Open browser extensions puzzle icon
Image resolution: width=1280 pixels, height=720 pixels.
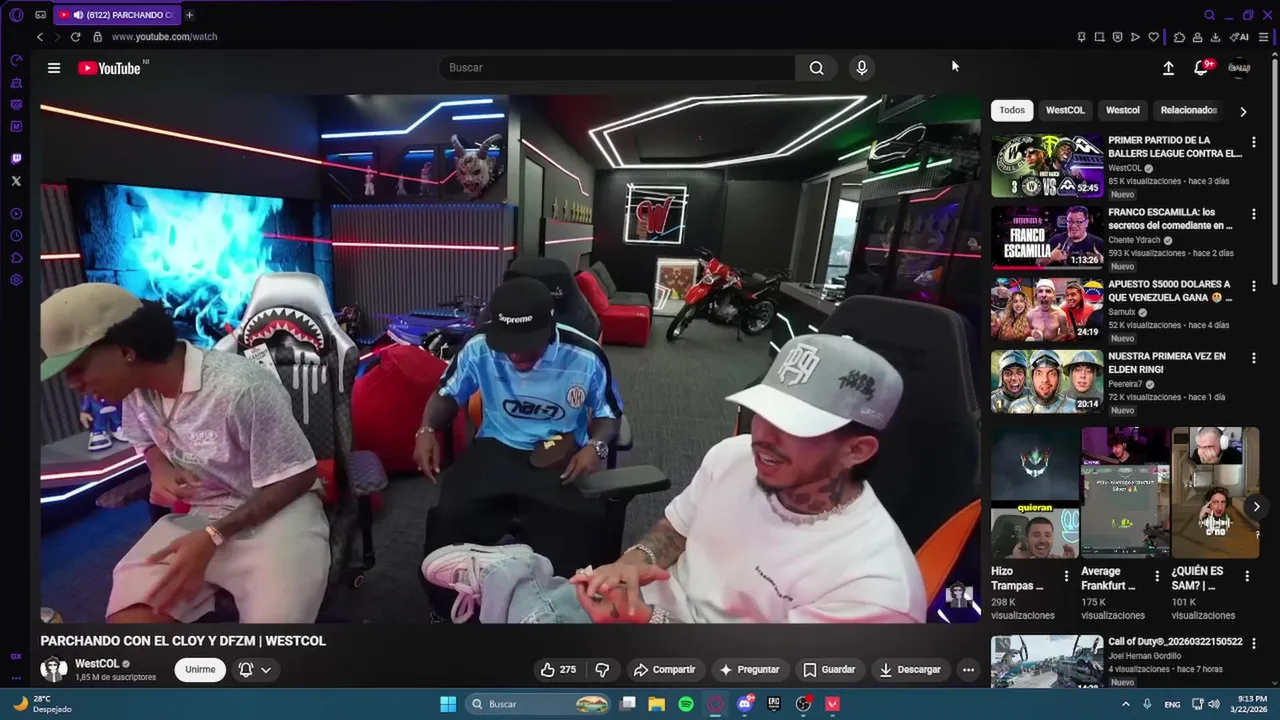(1179, 37)
